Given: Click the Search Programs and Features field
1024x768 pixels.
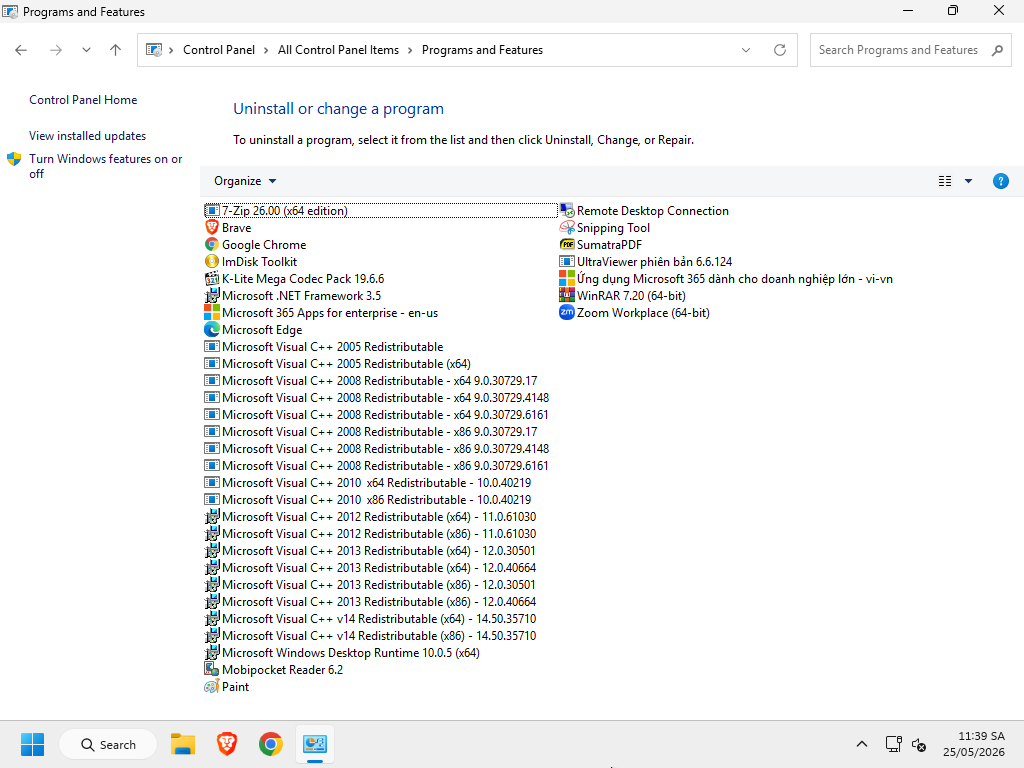Looking at the screenshot, I should (910, 50).
